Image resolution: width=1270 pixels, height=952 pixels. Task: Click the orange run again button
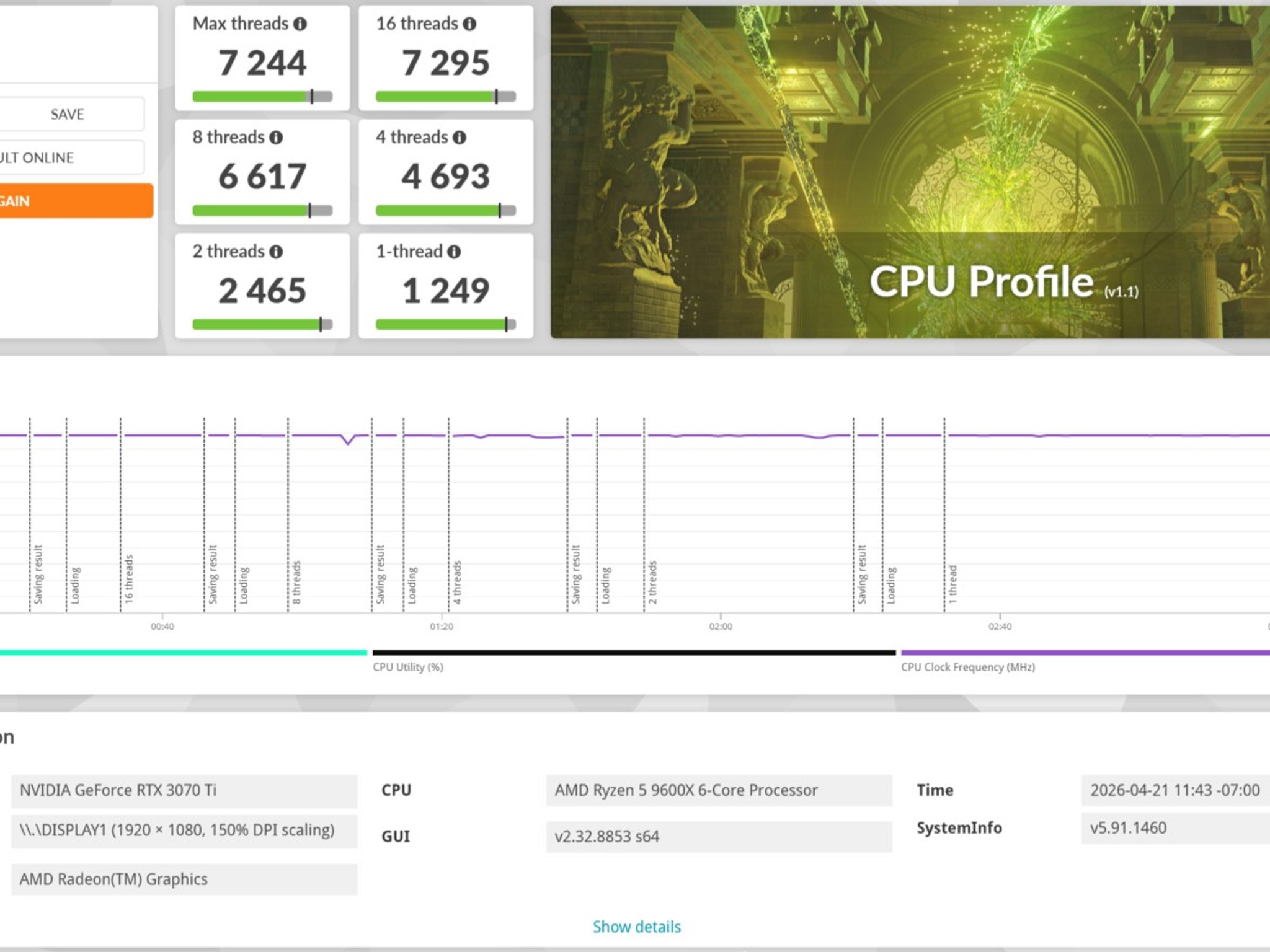(x=76, y=201)
